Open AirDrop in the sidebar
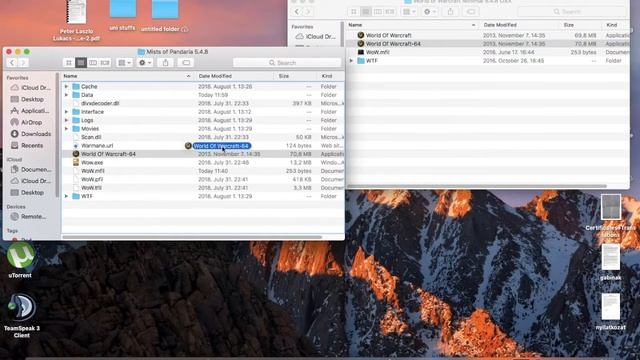Viewport: 640px width, 360px height. (x=27, y=122)
